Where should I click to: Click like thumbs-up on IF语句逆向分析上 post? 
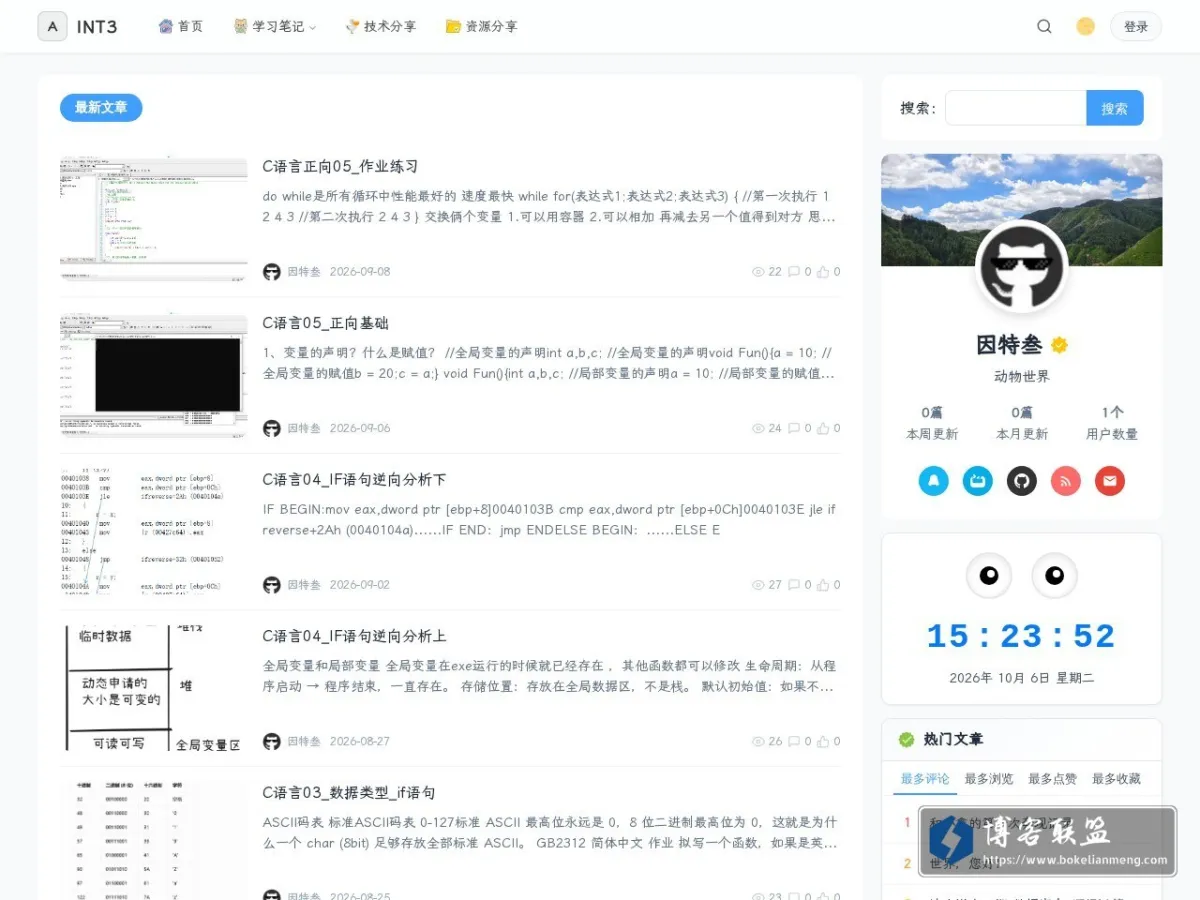[x=823, y=741]
